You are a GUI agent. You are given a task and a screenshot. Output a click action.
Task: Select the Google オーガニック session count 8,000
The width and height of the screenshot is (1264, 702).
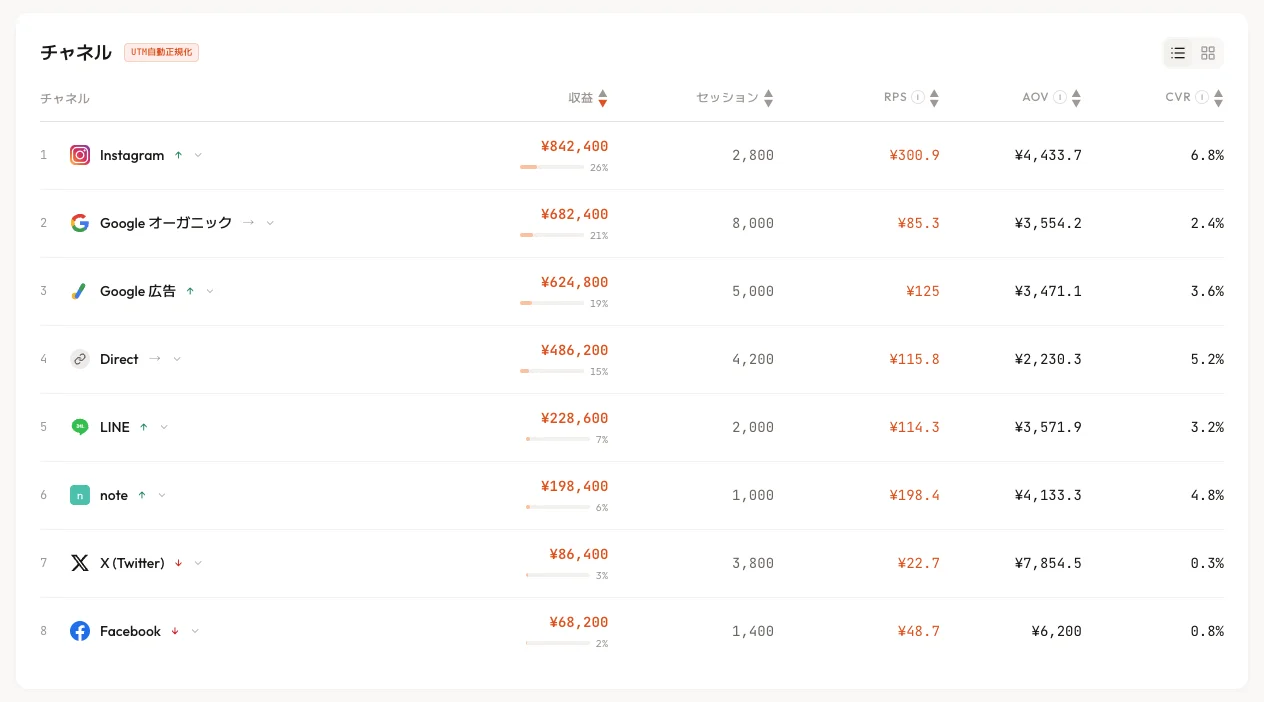pyautogui.click(x=753, y=223)
